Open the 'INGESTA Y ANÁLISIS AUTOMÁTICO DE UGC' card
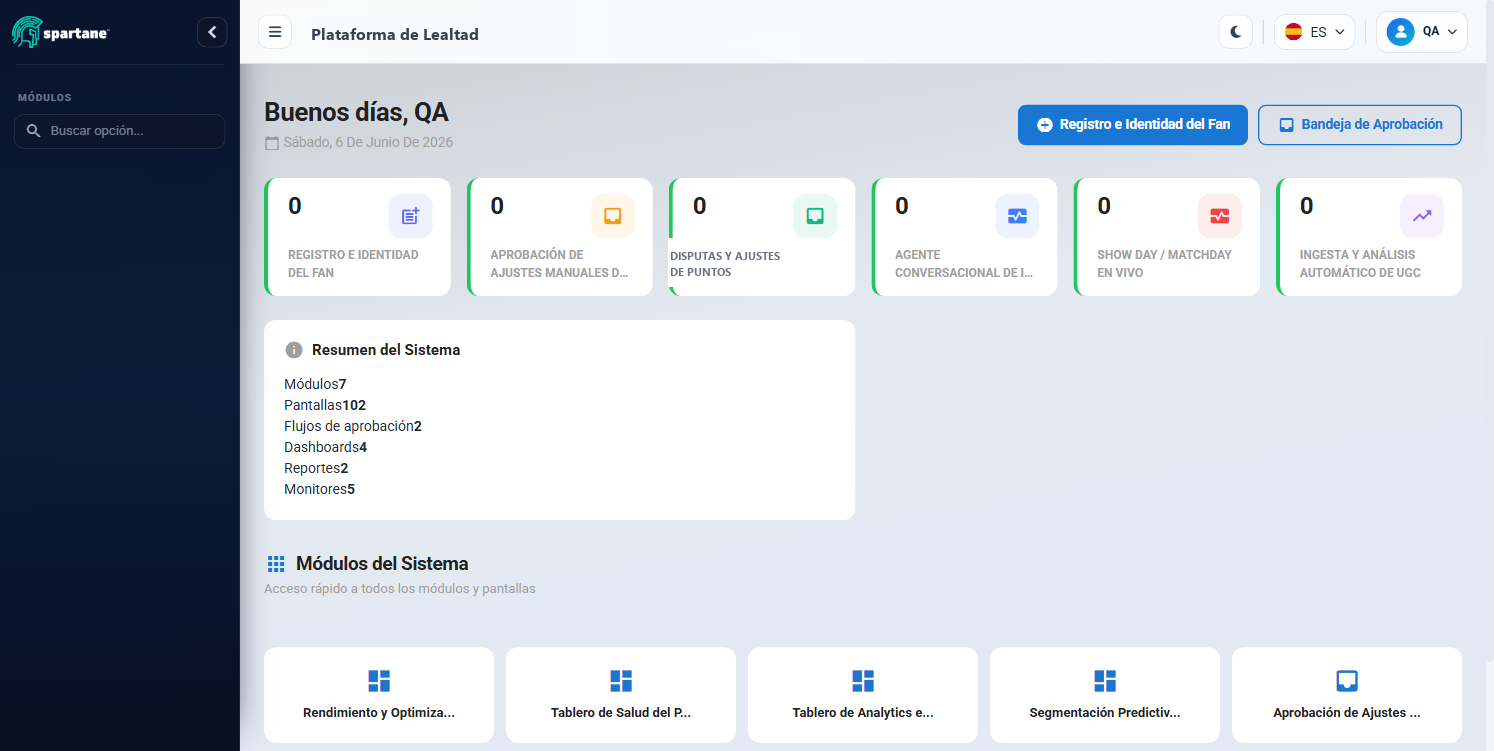Image resolution: width=1494 pixels, height=751 pixels. pyautogui.click(x=1369, y=237)
